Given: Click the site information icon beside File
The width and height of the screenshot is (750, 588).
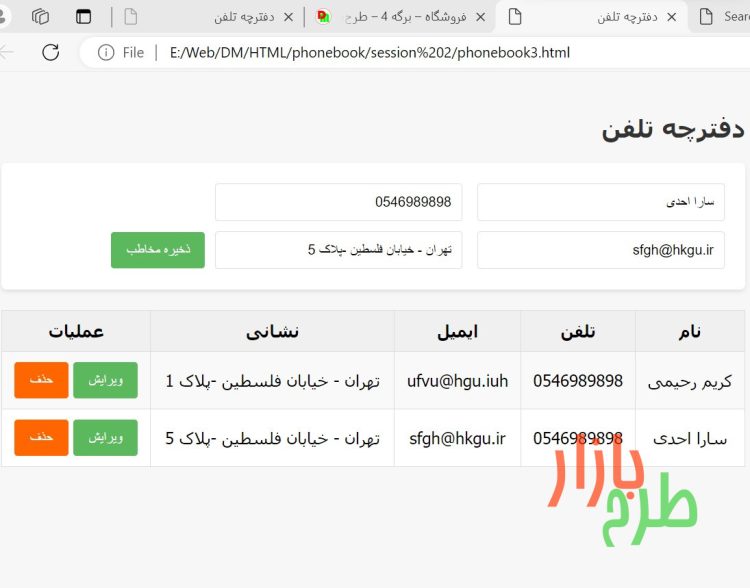Looking at the screenshot, I should click(106, 52).
